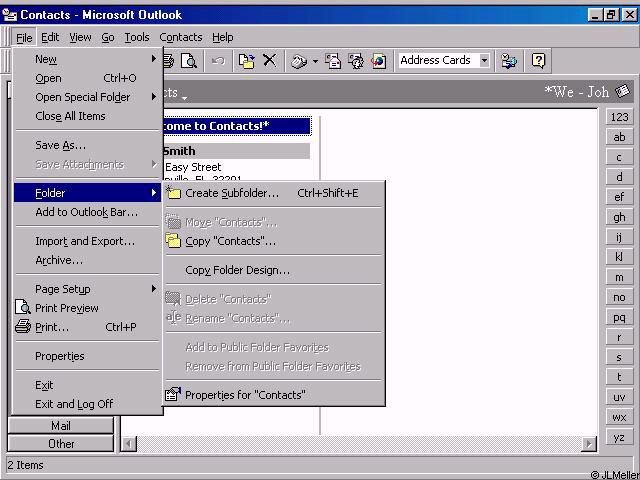Open the AutoDialer dropdown arrow
This screenshot has width=640, height=480.
(x=315, y=61)
